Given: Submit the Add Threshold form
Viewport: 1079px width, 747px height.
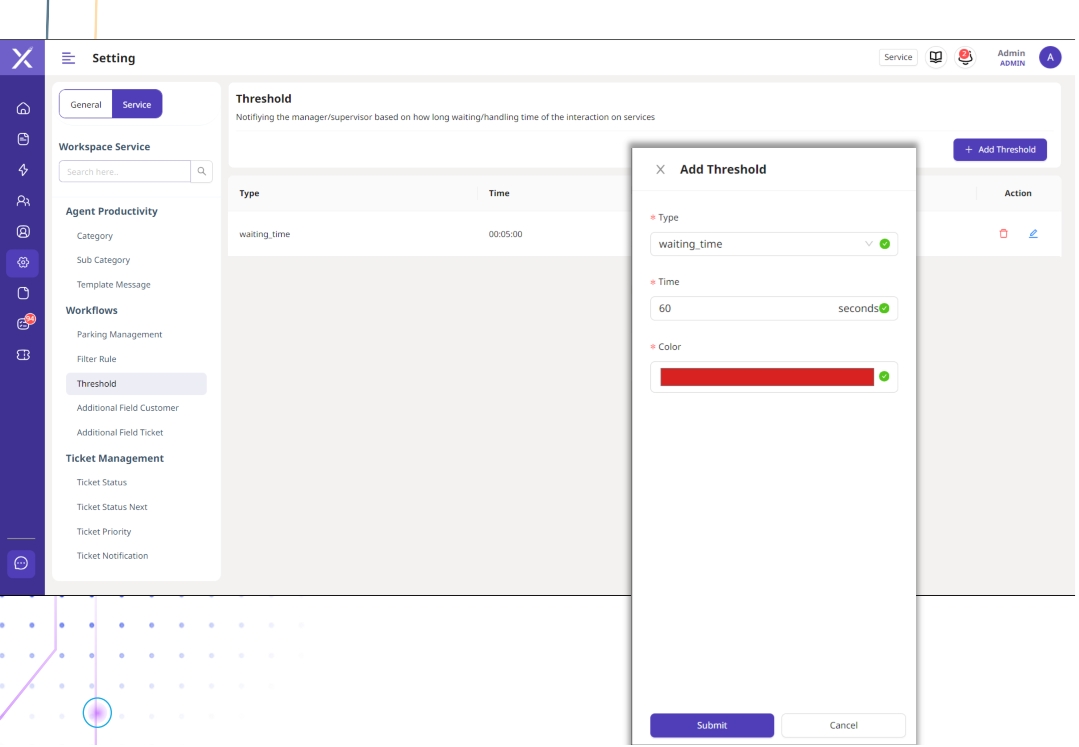Looking at the screenshot, I should (712, 726).
